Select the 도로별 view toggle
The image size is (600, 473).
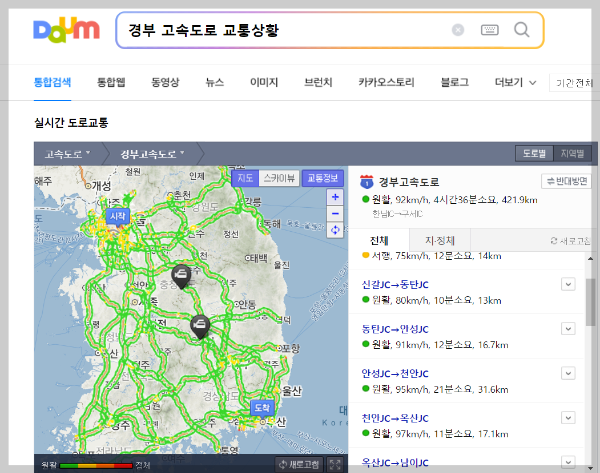coord(534,153)
